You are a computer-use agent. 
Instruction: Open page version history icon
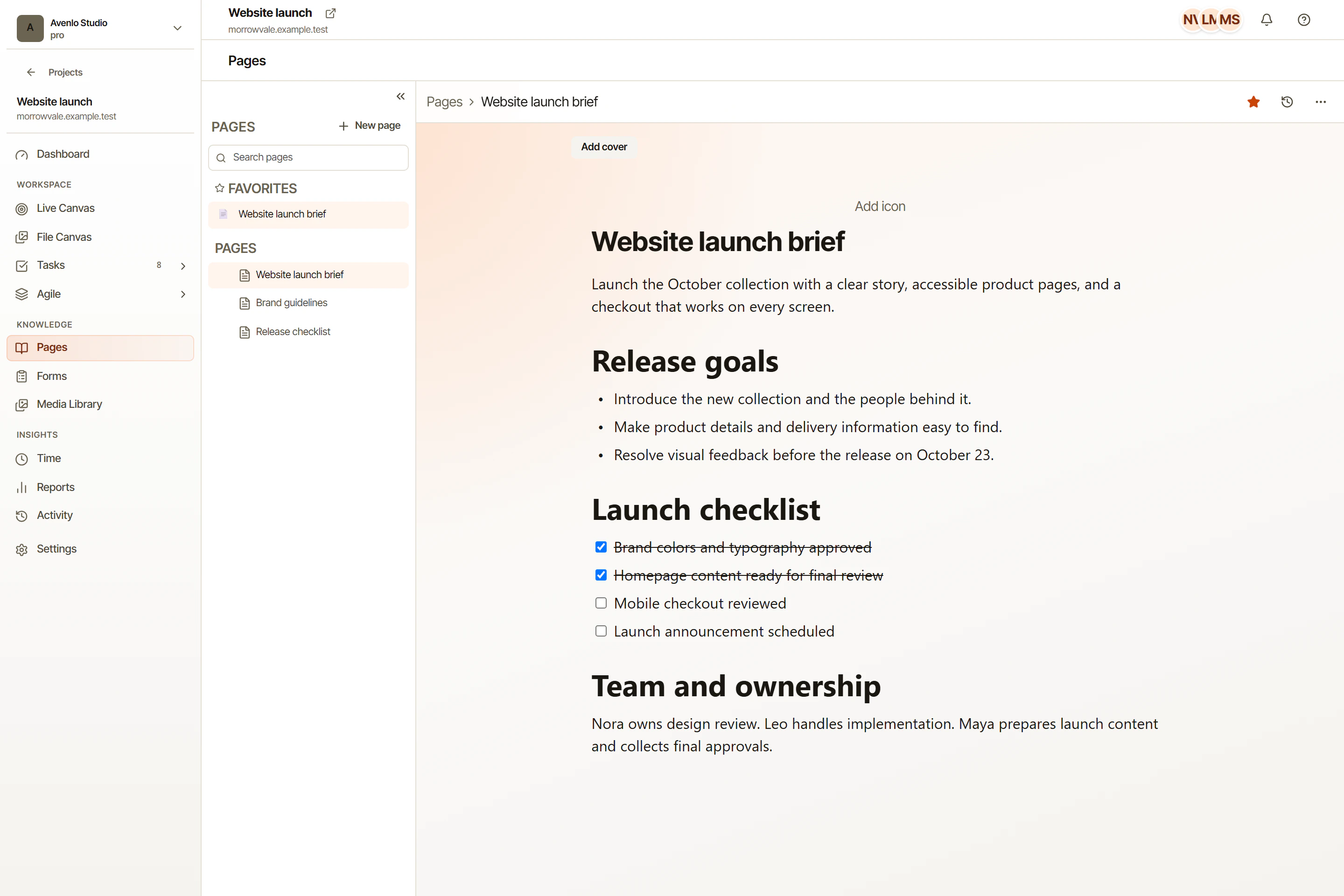tap(1287, 102)
